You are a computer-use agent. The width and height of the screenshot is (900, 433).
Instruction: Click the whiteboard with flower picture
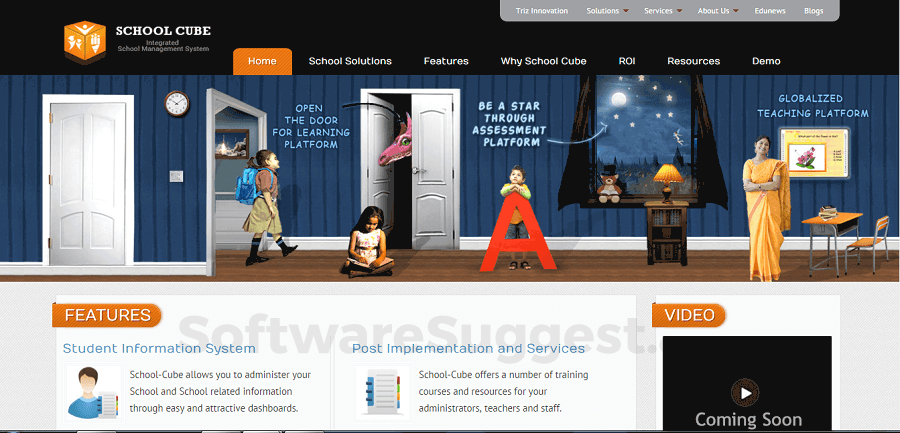pos(815,153)
